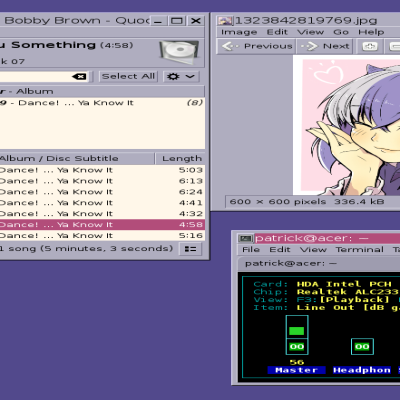Viewport: 400px width, 400px height.
Task: Toggle Master mute indicator OO in alsamixer
Action: point(297,347)
